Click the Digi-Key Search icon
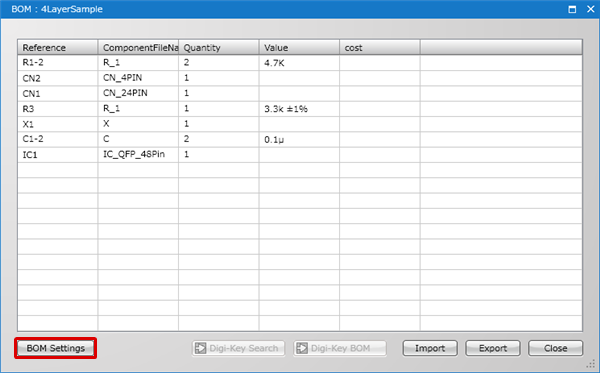Viewport: 600px width, 373px height. click(200, 348)
